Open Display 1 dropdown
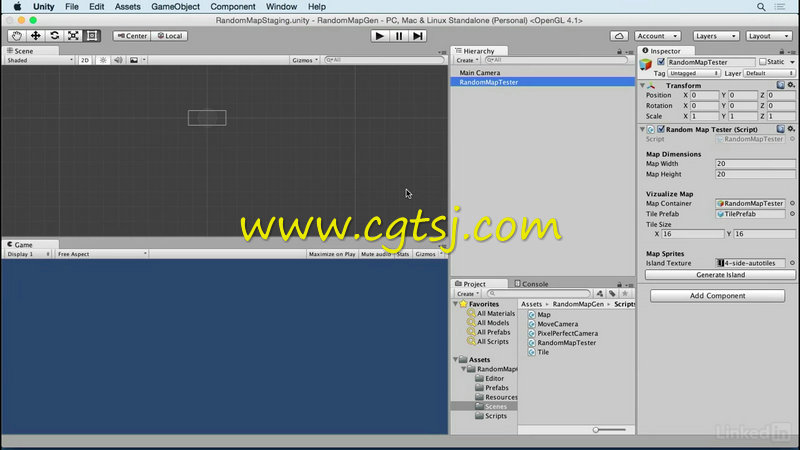800x450 pixels. (28, 254)
